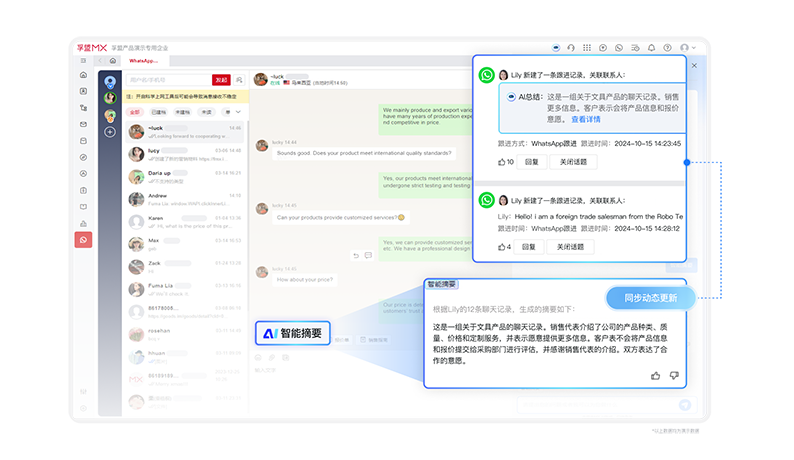Thumbs down the smart summary
The width and height of the screenshot is (794, 460).
click(674, 375)
